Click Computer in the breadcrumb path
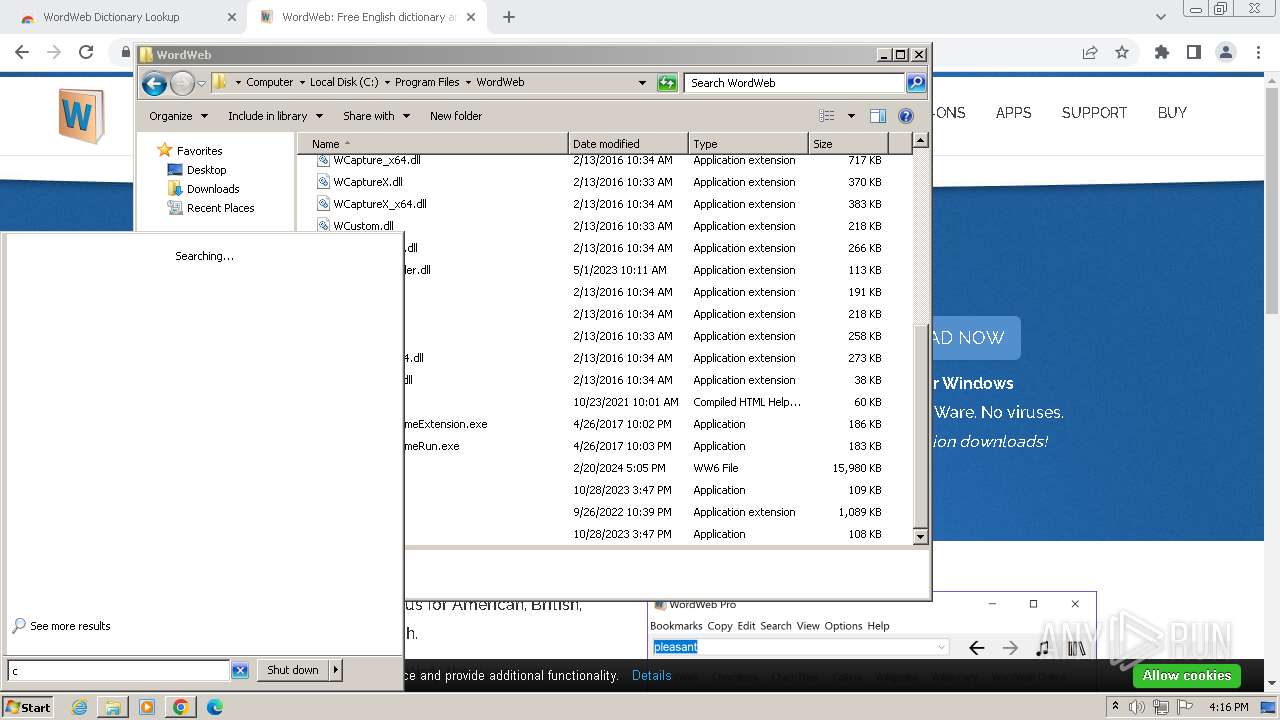 [270, 83]
